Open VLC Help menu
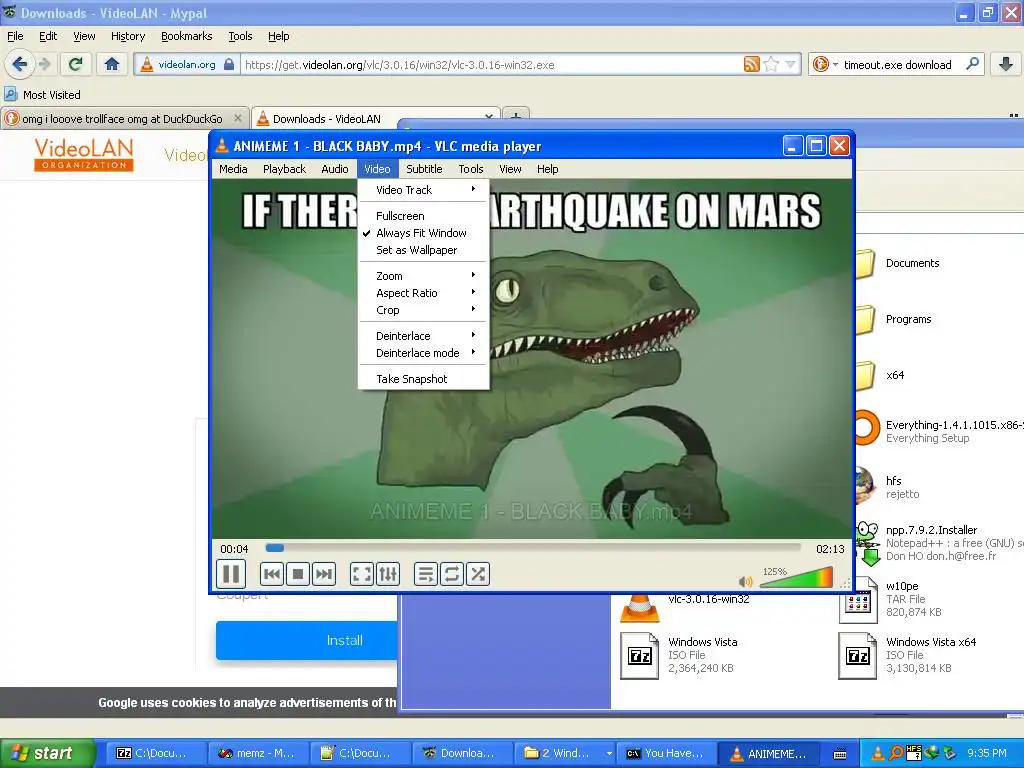 (x=547, y=169)
